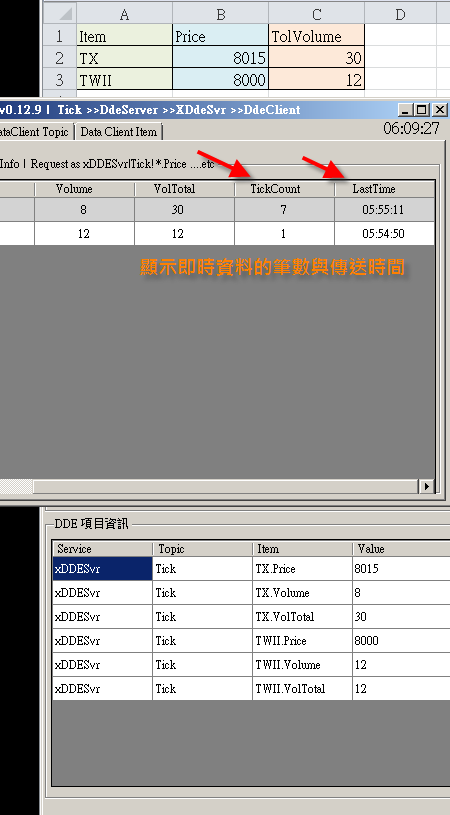
Task: Click the Value column header
Action: pos(401,549)
